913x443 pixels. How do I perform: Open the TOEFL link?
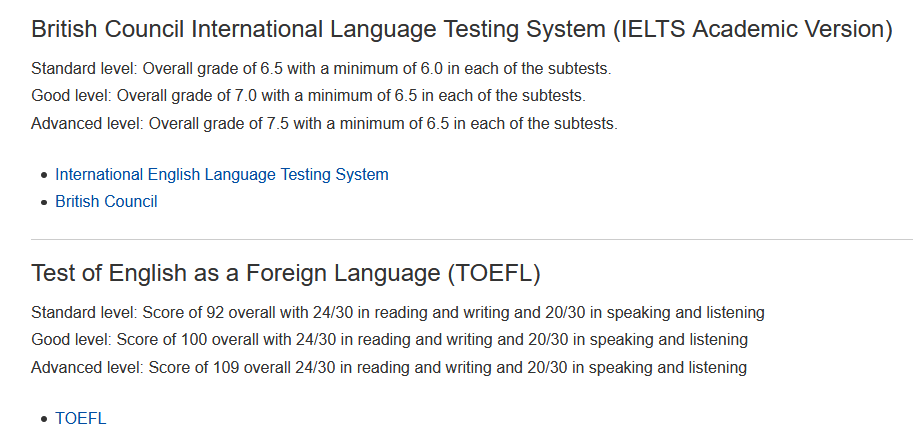tap(81, 419)
